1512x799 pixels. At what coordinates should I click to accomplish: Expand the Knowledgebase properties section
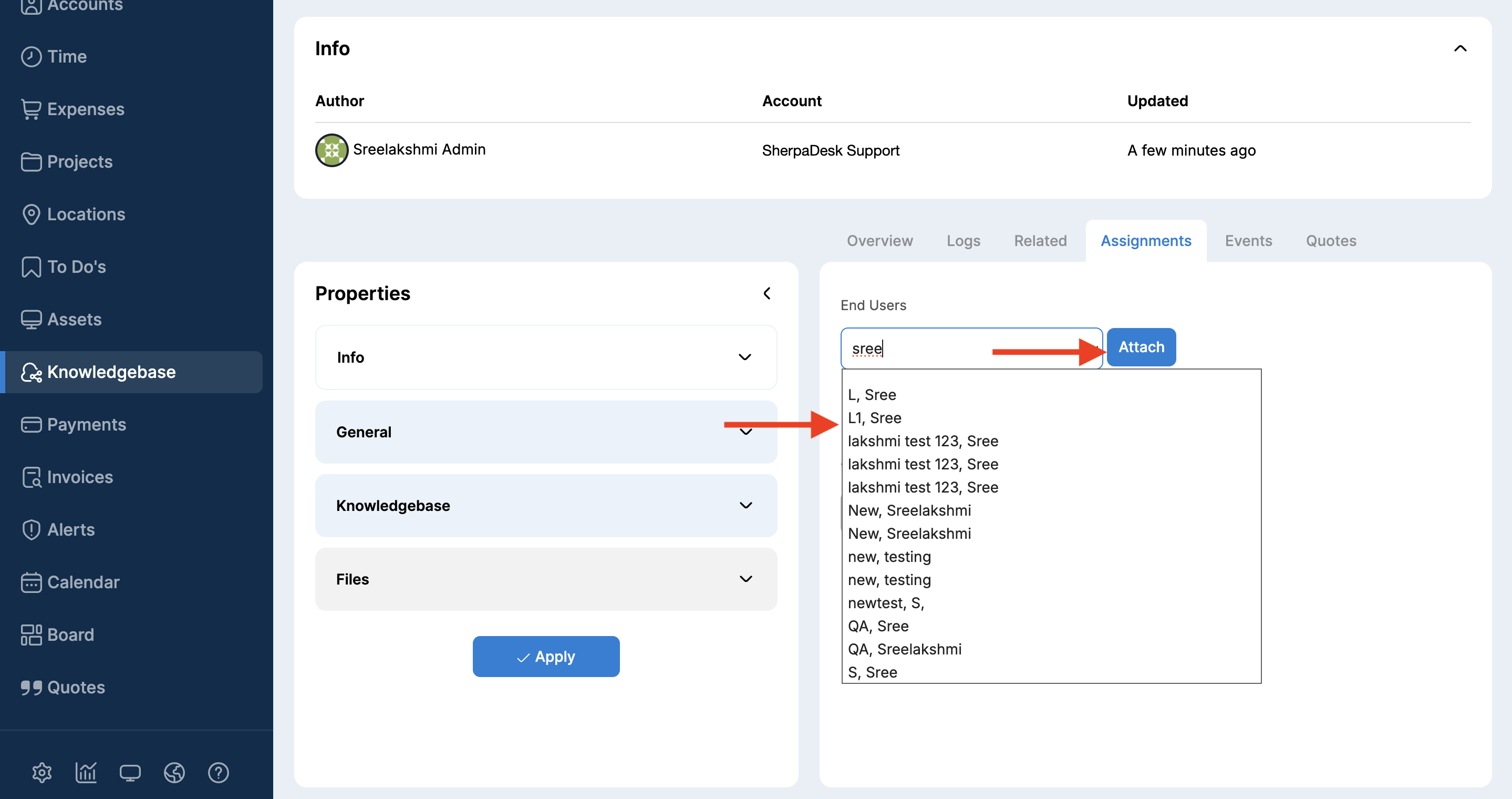745,506
